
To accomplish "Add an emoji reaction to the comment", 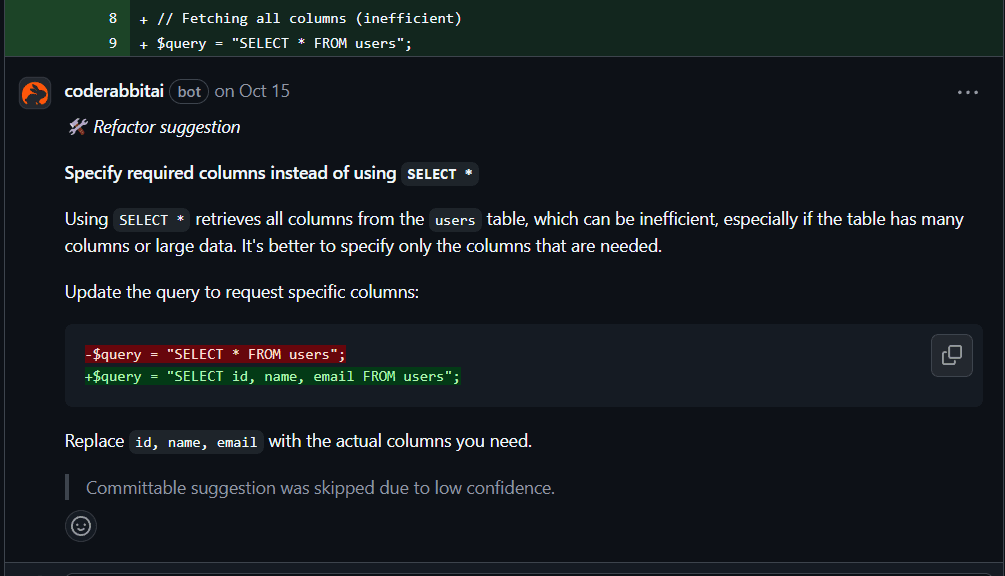I will 81,525.
